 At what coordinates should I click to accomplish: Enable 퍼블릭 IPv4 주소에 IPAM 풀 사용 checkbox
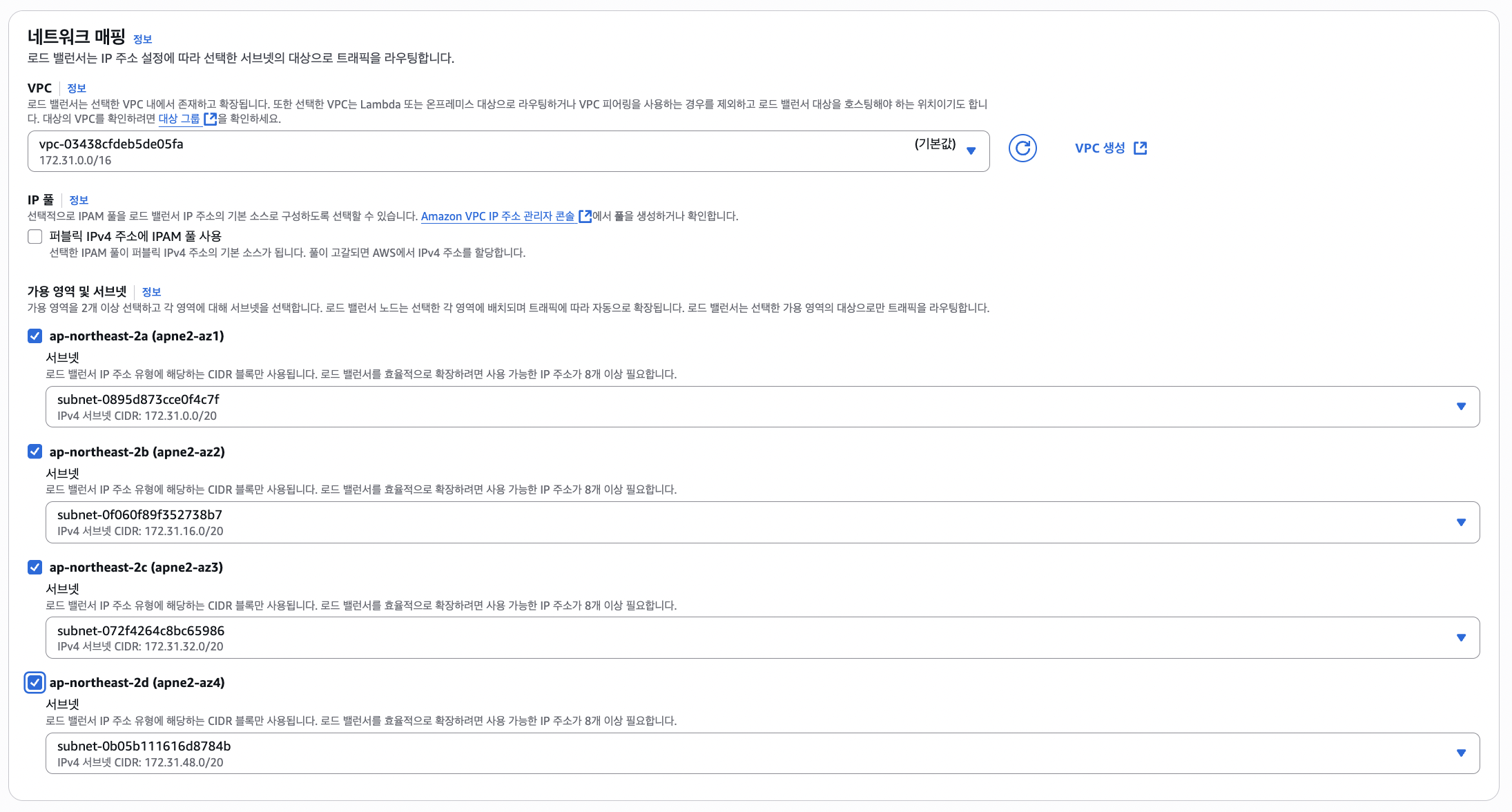pyautogui.click(x=35, y=237)
